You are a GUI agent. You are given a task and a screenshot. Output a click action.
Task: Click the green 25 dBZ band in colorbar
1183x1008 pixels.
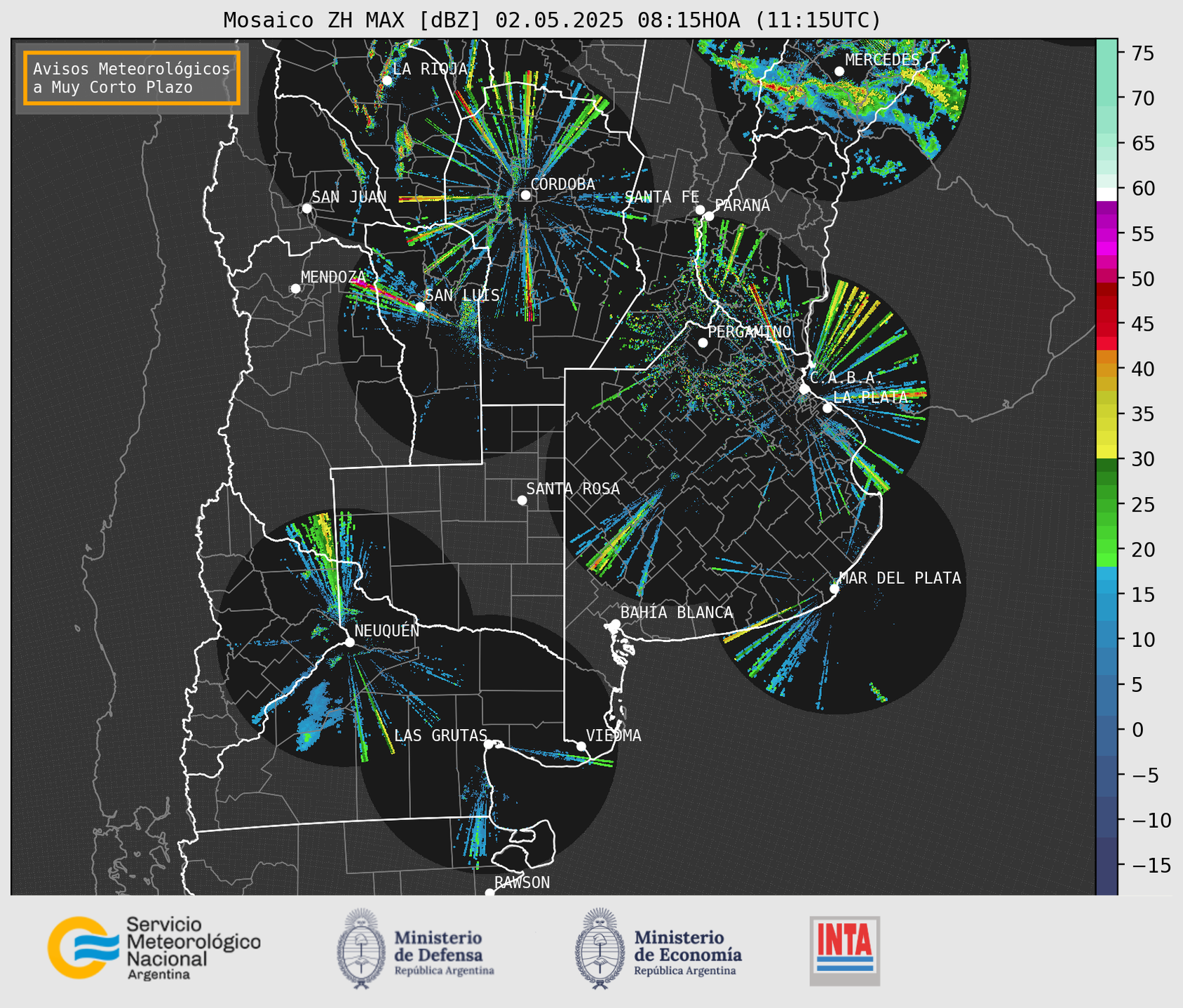click(x=1107, y=505)
